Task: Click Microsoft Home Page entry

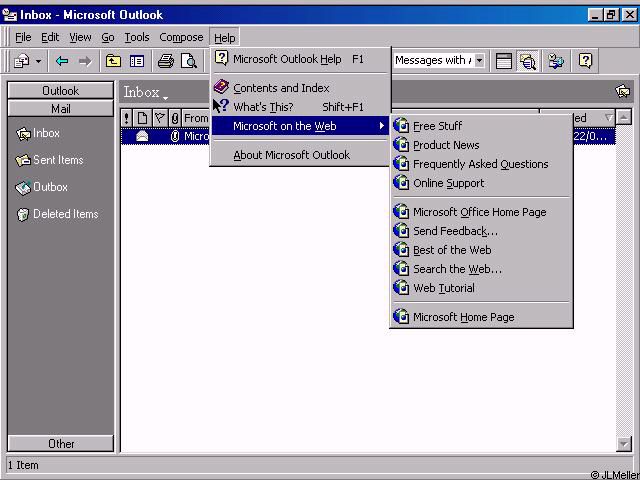Action: point(482,317)
